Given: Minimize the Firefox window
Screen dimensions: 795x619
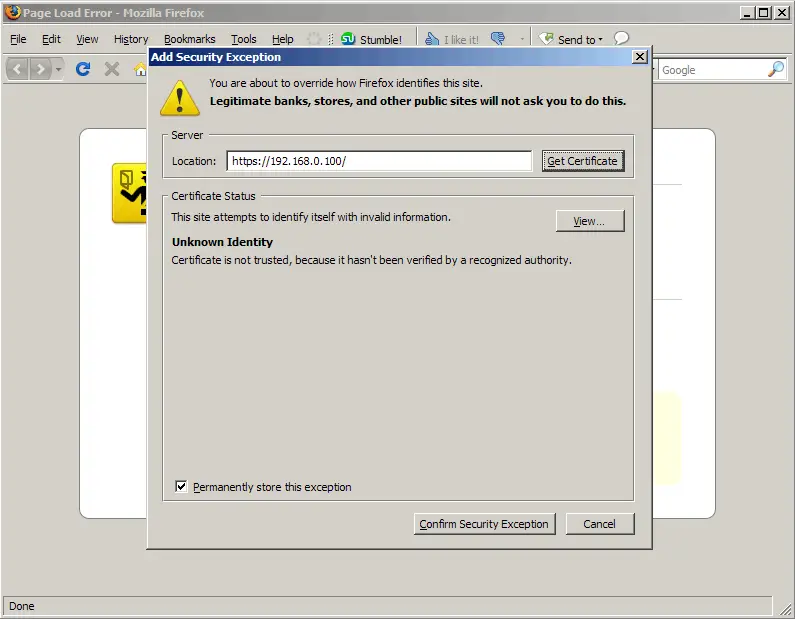Looking at the screenshot, I should click(747, 13).
